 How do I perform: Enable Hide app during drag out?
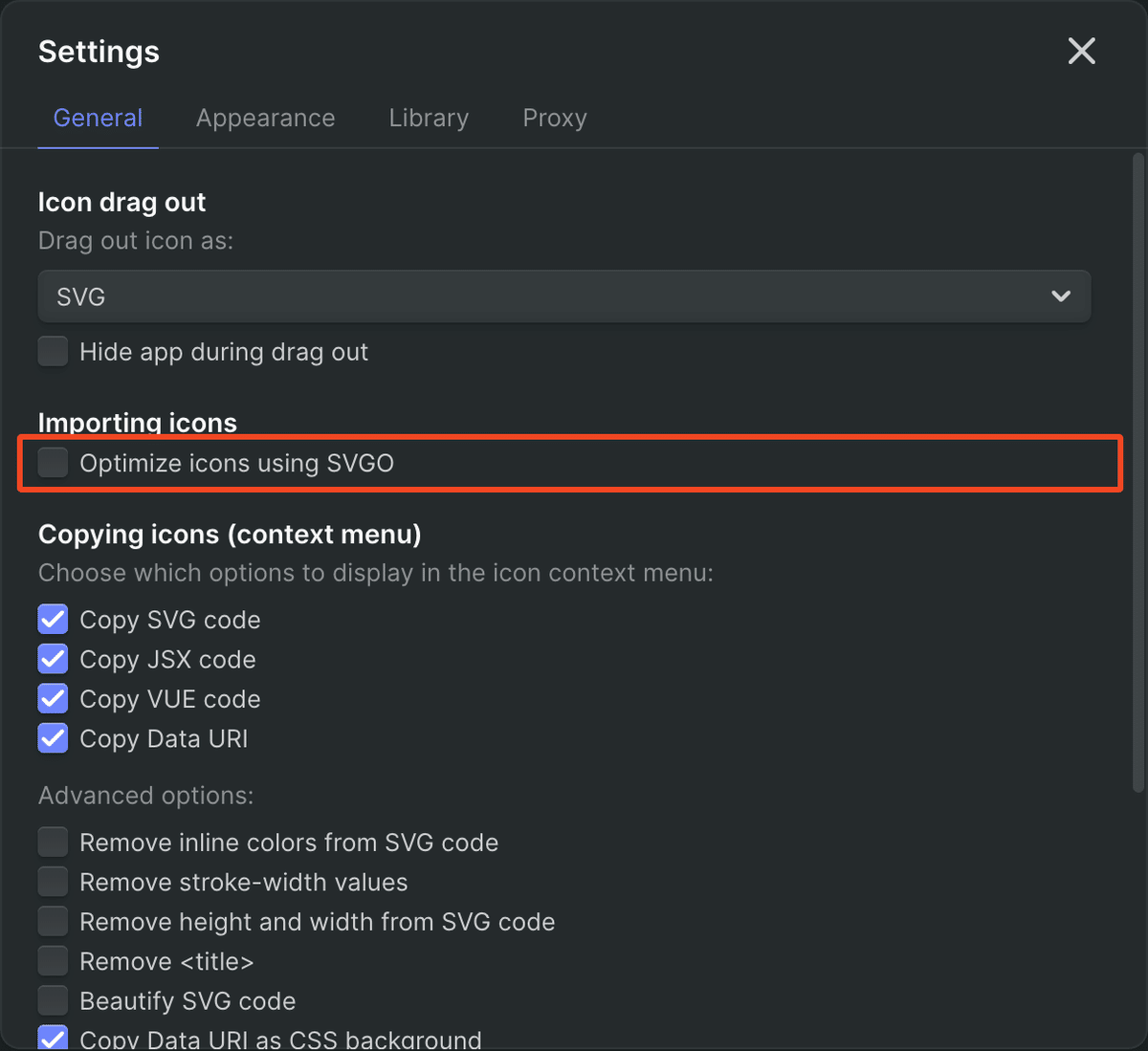(x=53, y=351)
